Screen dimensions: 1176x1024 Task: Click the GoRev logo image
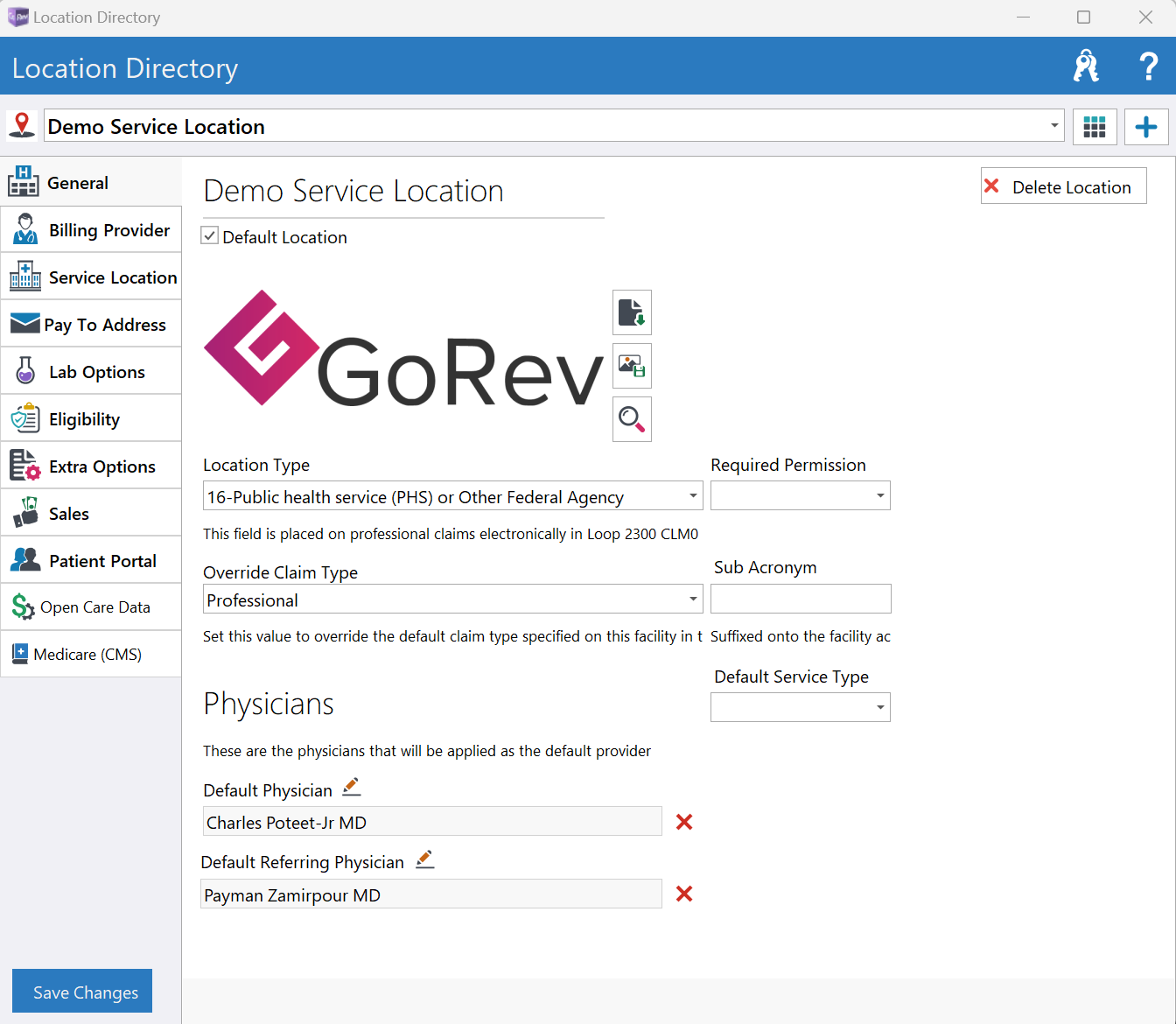click(x=403, y=349)
